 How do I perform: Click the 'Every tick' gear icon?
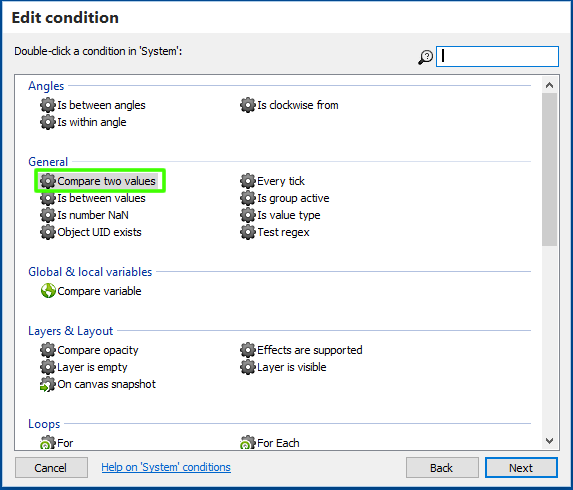tap(247, 181)
